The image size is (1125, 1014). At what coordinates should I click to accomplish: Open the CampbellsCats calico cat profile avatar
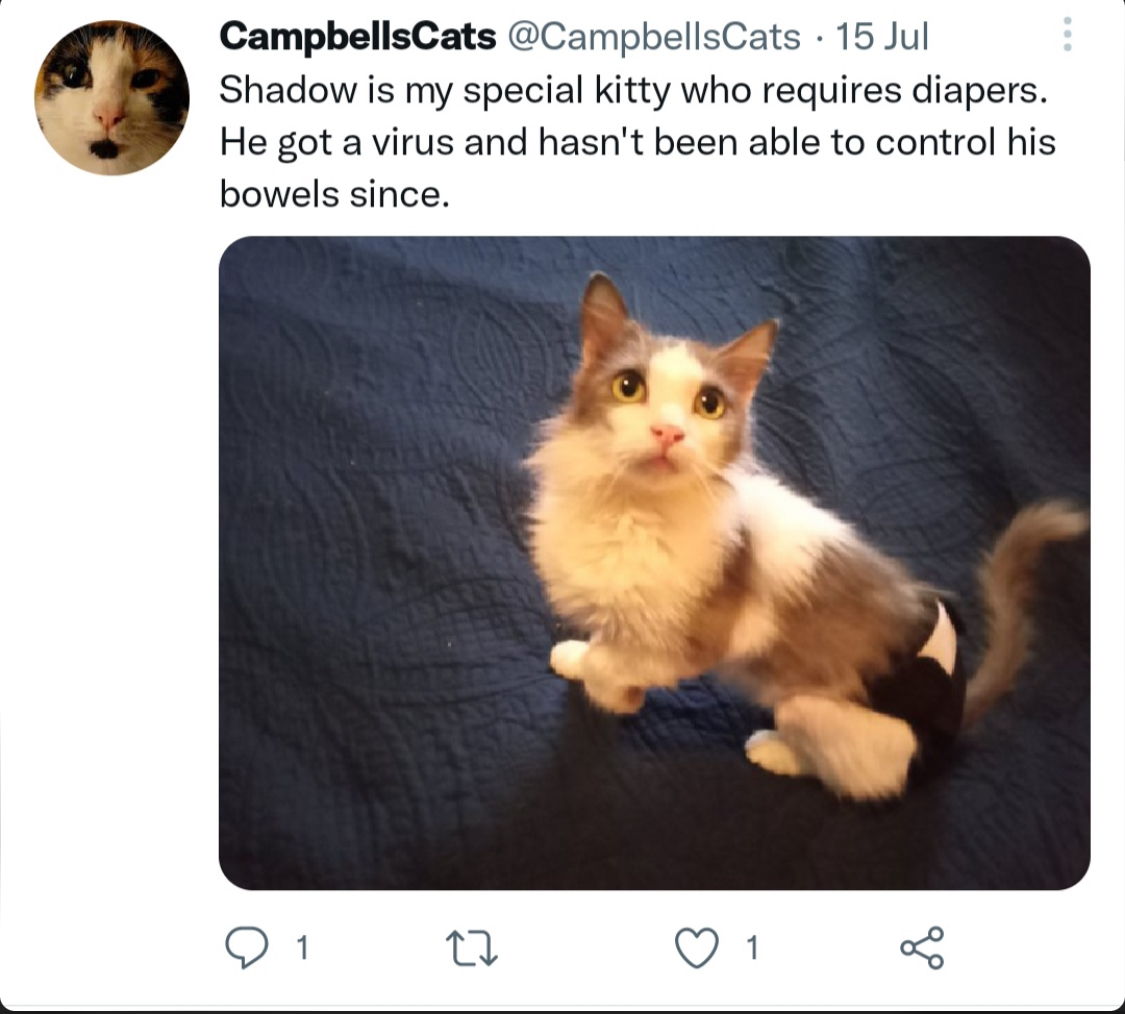pyautogui.click(x=112, y=98)
